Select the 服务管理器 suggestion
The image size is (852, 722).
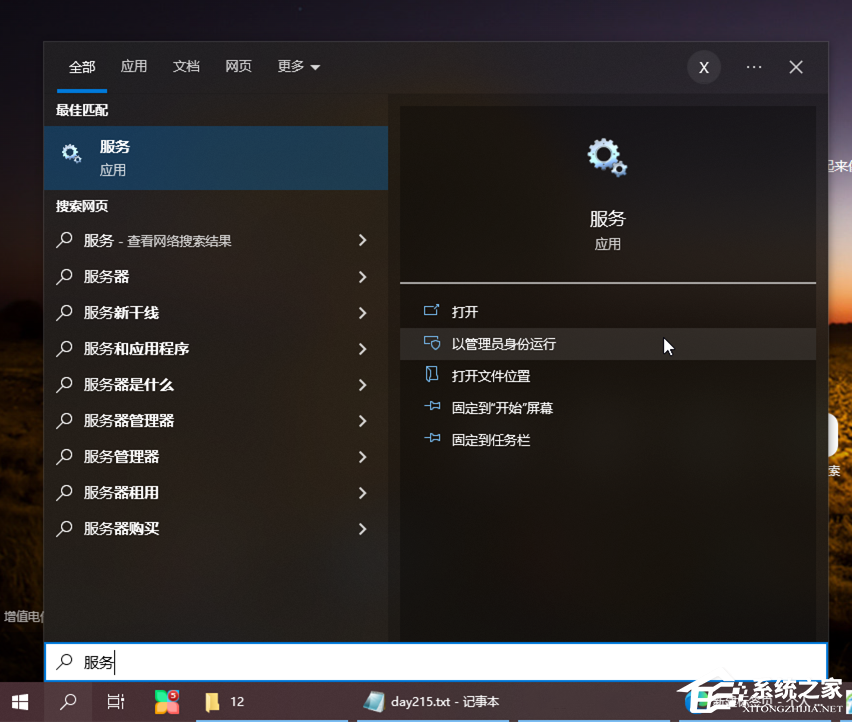[x=216, y=456]
